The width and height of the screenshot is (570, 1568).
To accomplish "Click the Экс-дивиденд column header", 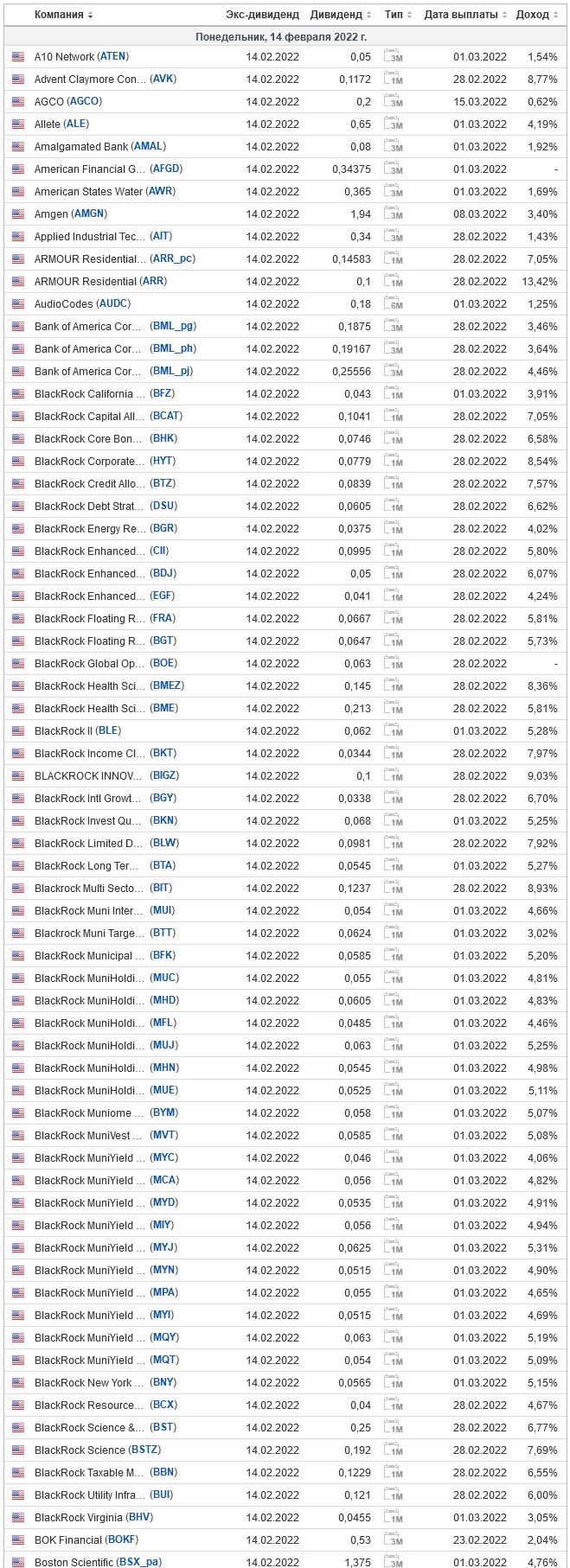I will point(262,15).
